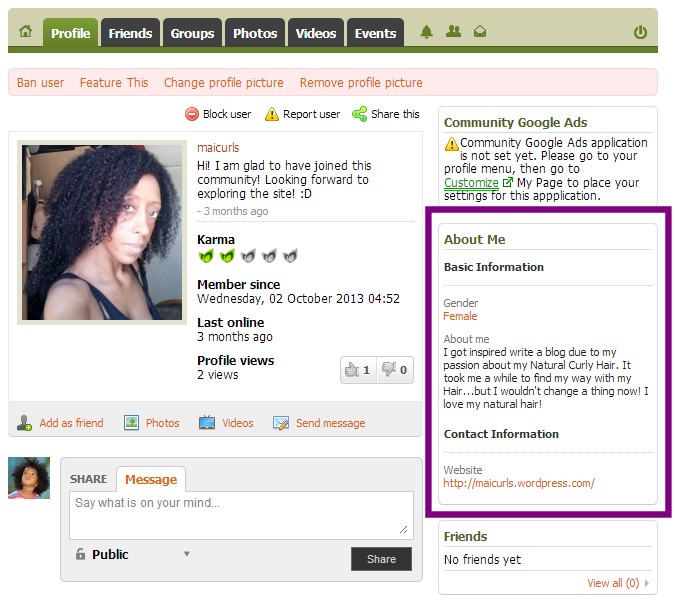This screenshot has height=609, width=675.
Task: Click the power logout icon
Action: point(640,32)
